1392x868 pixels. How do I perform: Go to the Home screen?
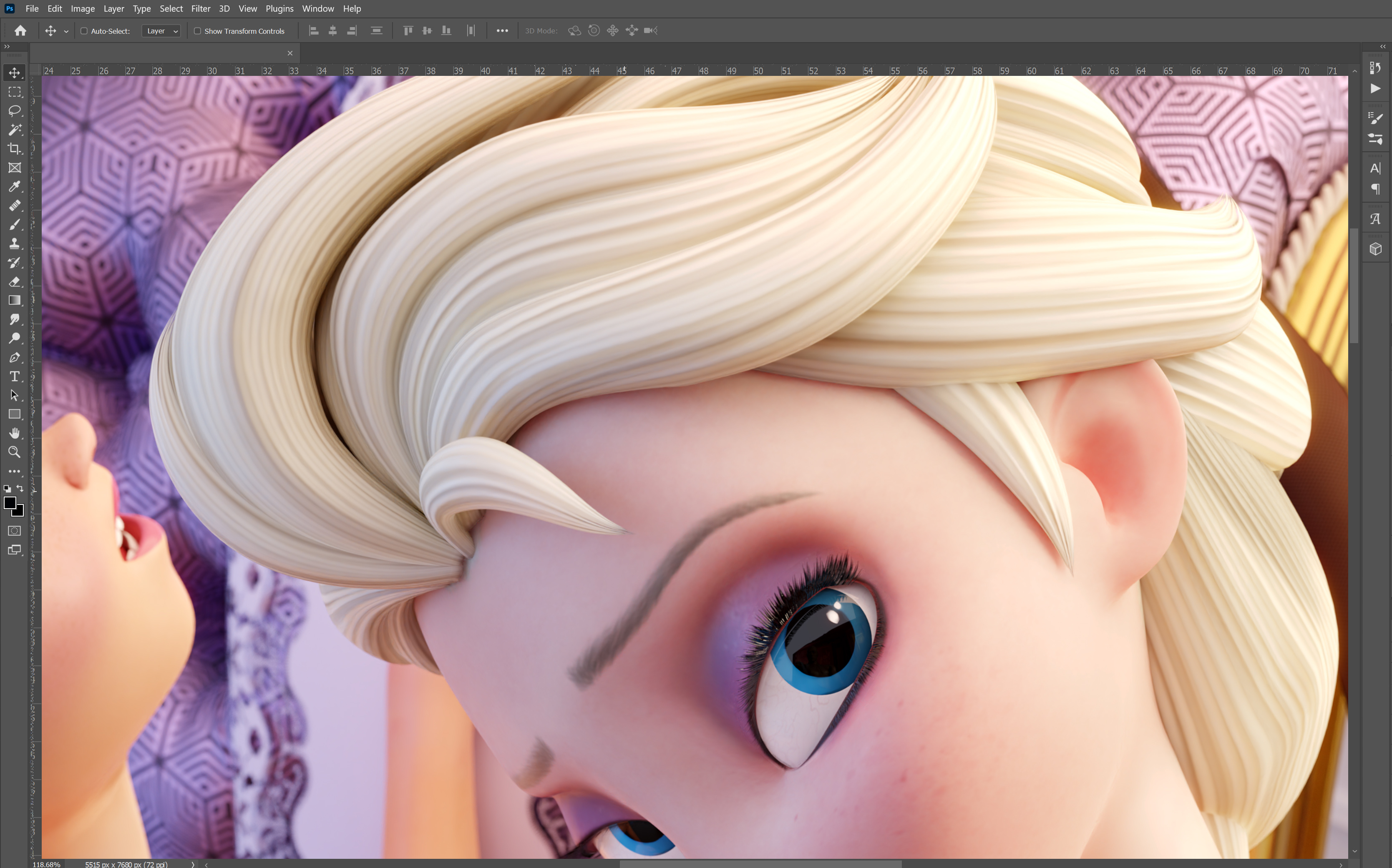(21, 31)
